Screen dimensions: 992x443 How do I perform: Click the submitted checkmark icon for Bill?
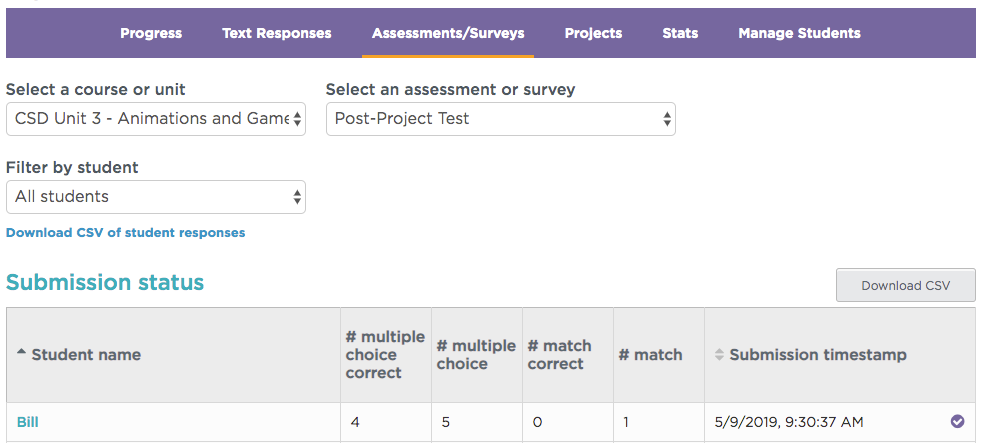pyautogui.click(x=957, y=421)
